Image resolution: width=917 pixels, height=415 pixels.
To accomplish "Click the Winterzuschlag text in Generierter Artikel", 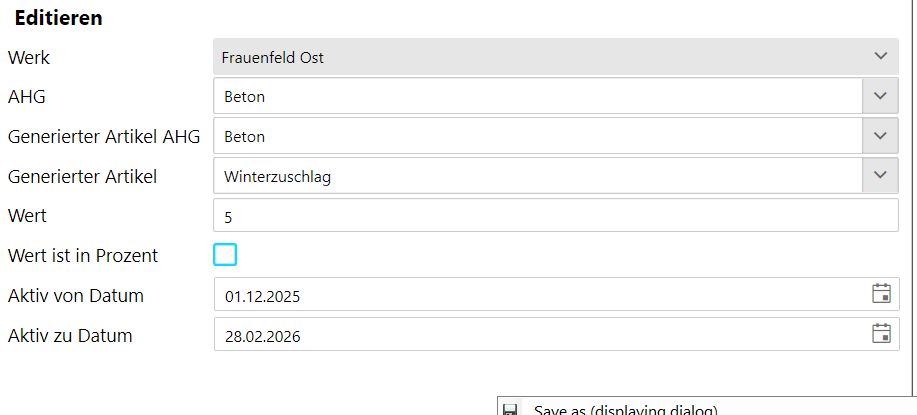I will [x=278, y=177].
